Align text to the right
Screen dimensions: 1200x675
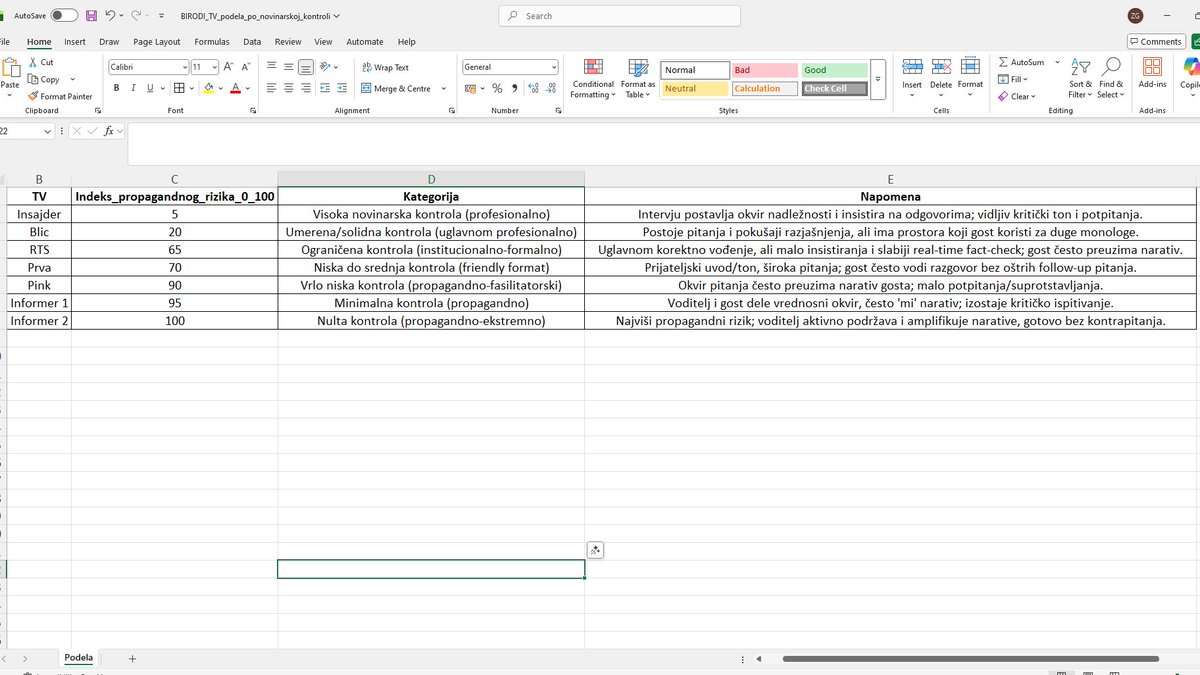[306, 88]
